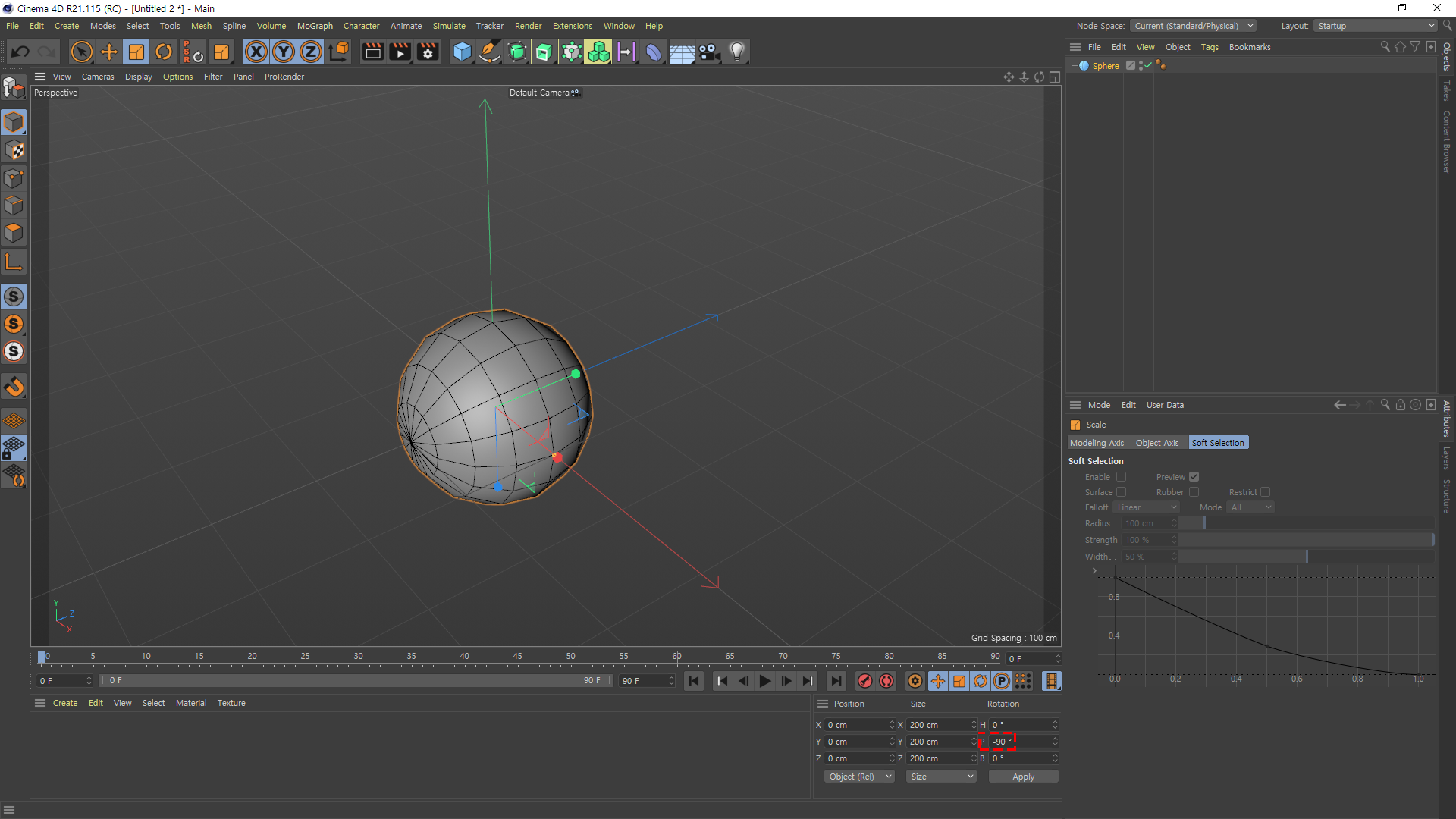The height and width of the screenshot is (819, 1456).
Task: Open the Falloff Linear dropdown
Action: 1146,507
